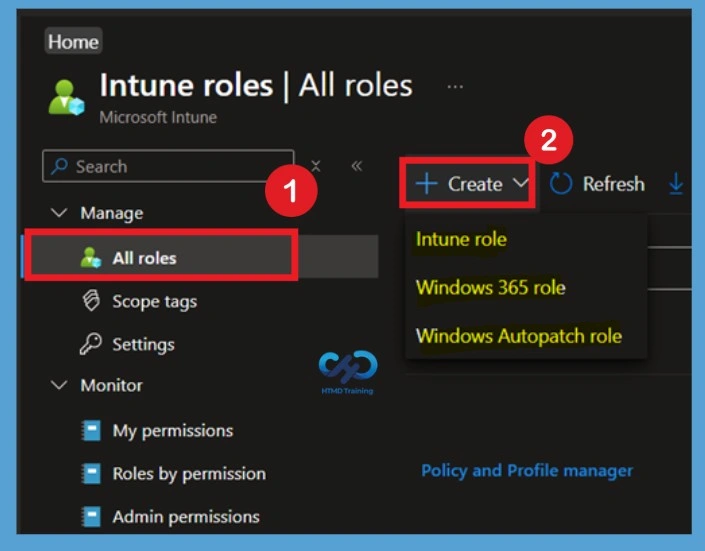Click the Settings key icon
The height and width of the screenshot is (551, 705).
pos(90,344)
